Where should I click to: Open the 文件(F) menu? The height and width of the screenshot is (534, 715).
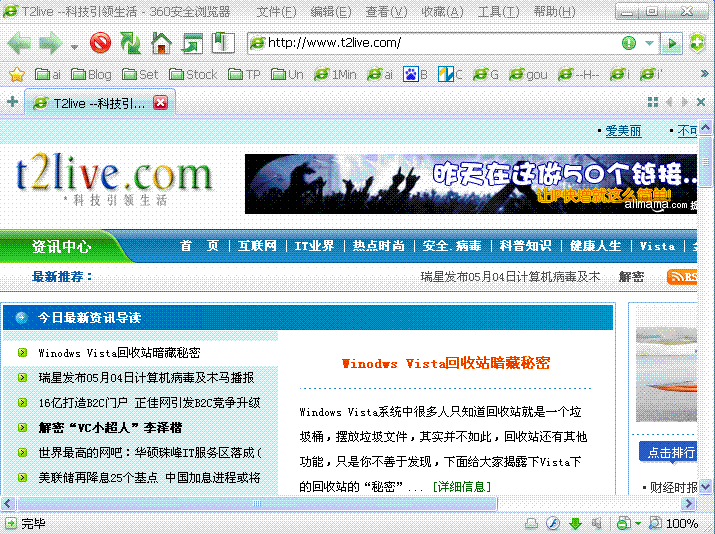(276, 12)
